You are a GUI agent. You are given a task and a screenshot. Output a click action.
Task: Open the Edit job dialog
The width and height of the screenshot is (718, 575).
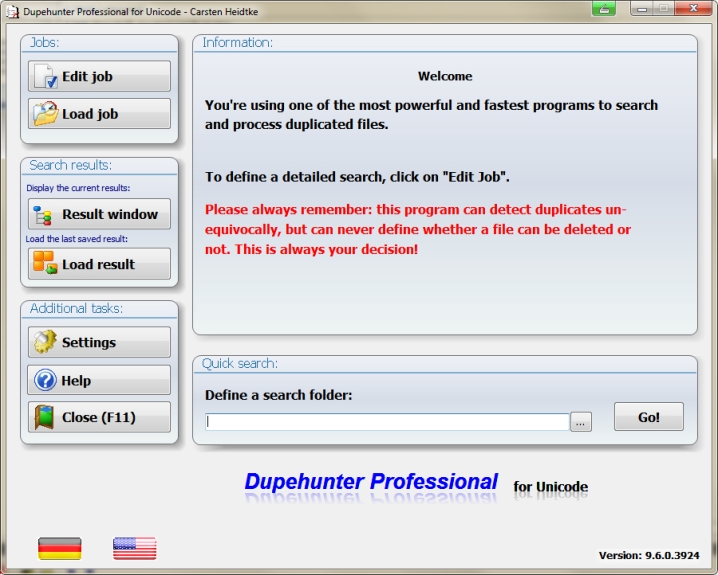tap(99, 77)
